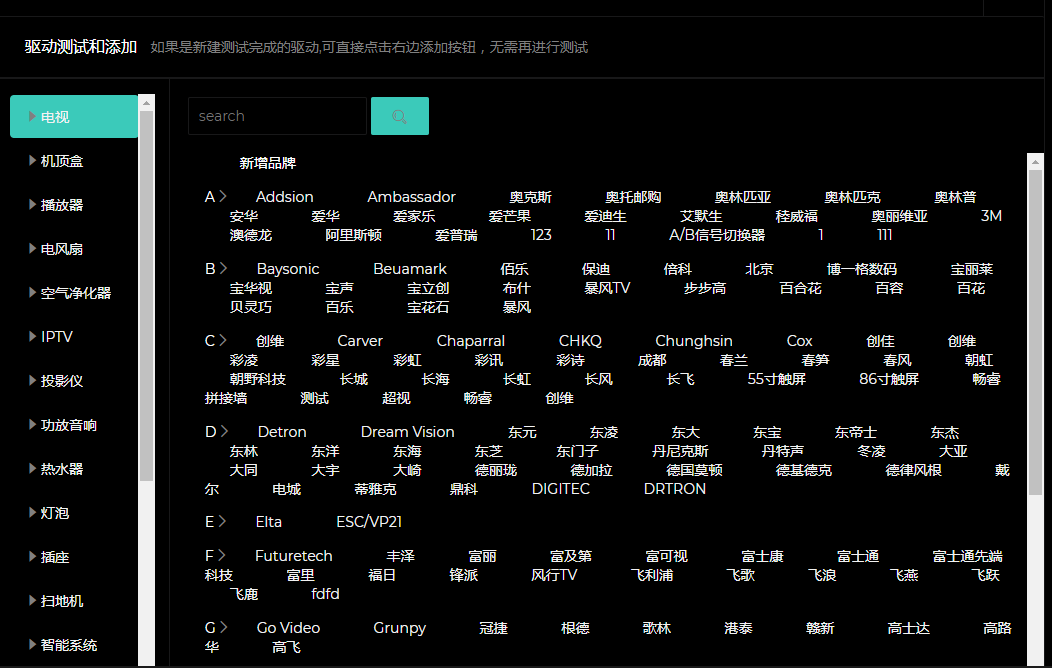This screenshot has height=668, width=1052.
Task: Choose brand 步步高
Action: click(x=704, y=288)
